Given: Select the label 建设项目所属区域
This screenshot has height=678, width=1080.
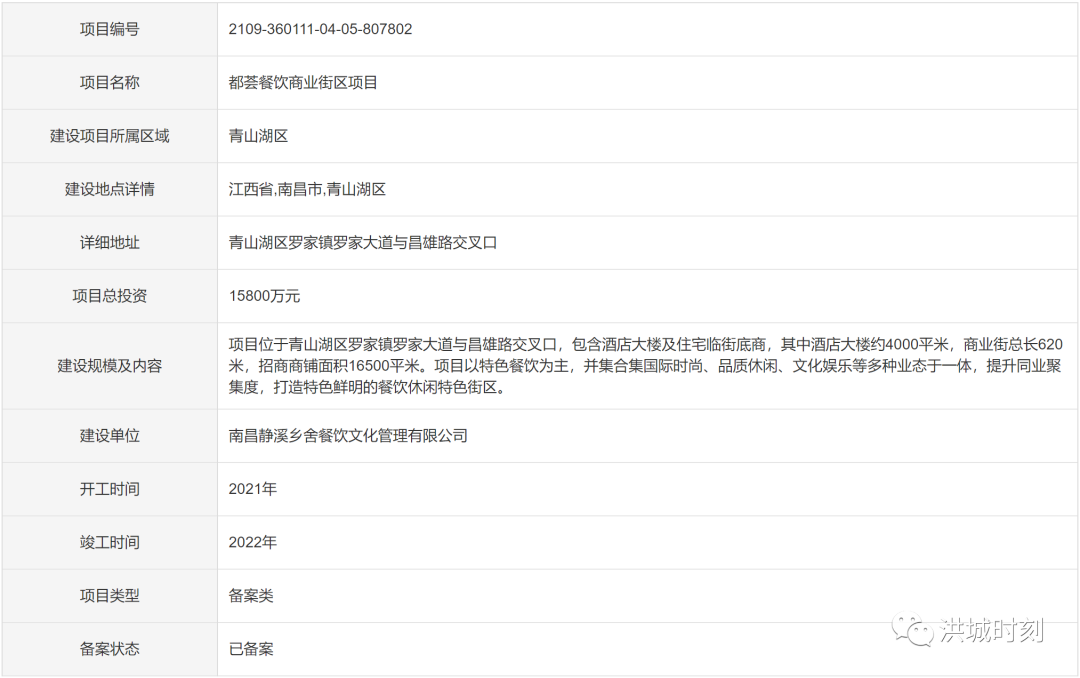Looking at the screenshot, I should [x=110, y=136].
